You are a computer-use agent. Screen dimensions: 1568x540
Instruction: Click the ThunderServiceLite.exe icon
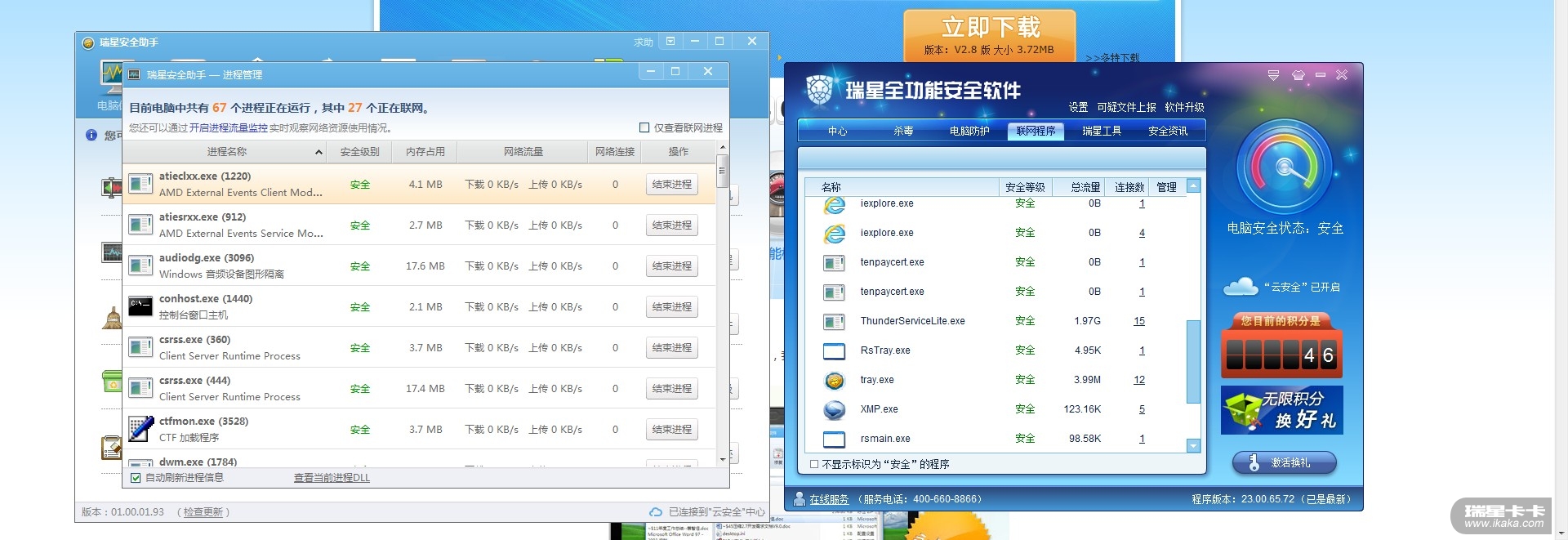pyautogui.click(x=834, y=322)
